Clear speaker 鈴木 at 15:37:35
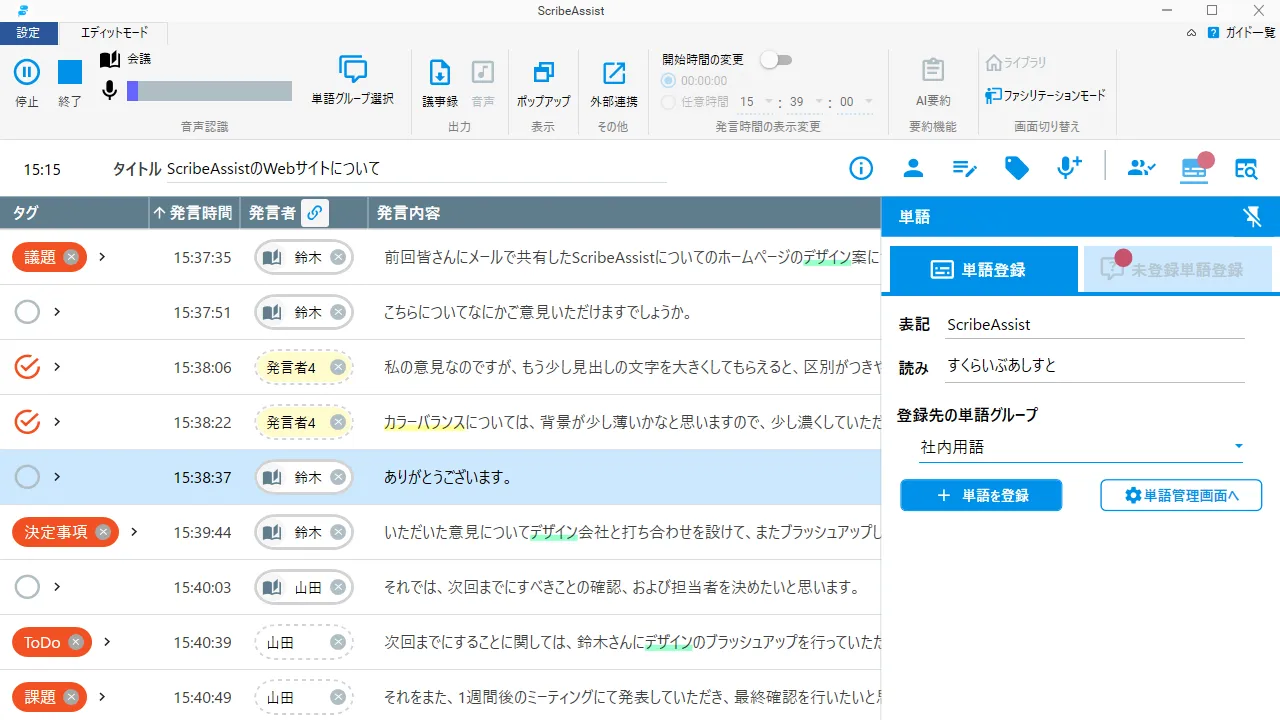 tap(338, 257)
